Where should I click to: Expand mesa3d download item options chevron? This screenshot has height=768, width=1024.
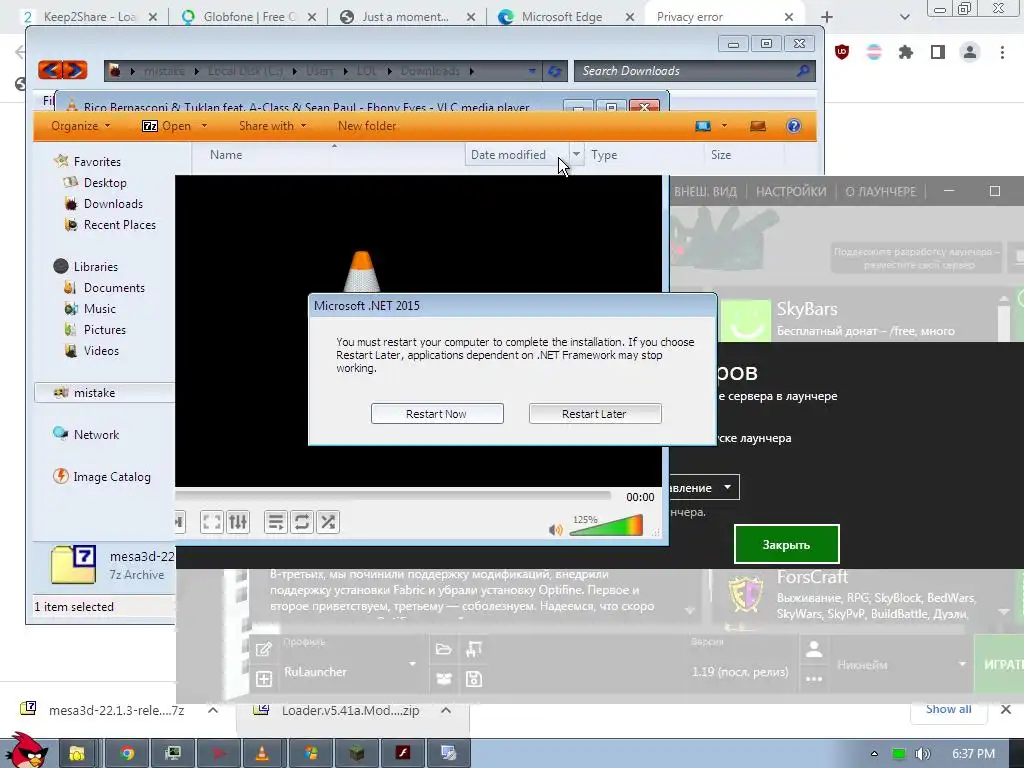pos(213,710)
